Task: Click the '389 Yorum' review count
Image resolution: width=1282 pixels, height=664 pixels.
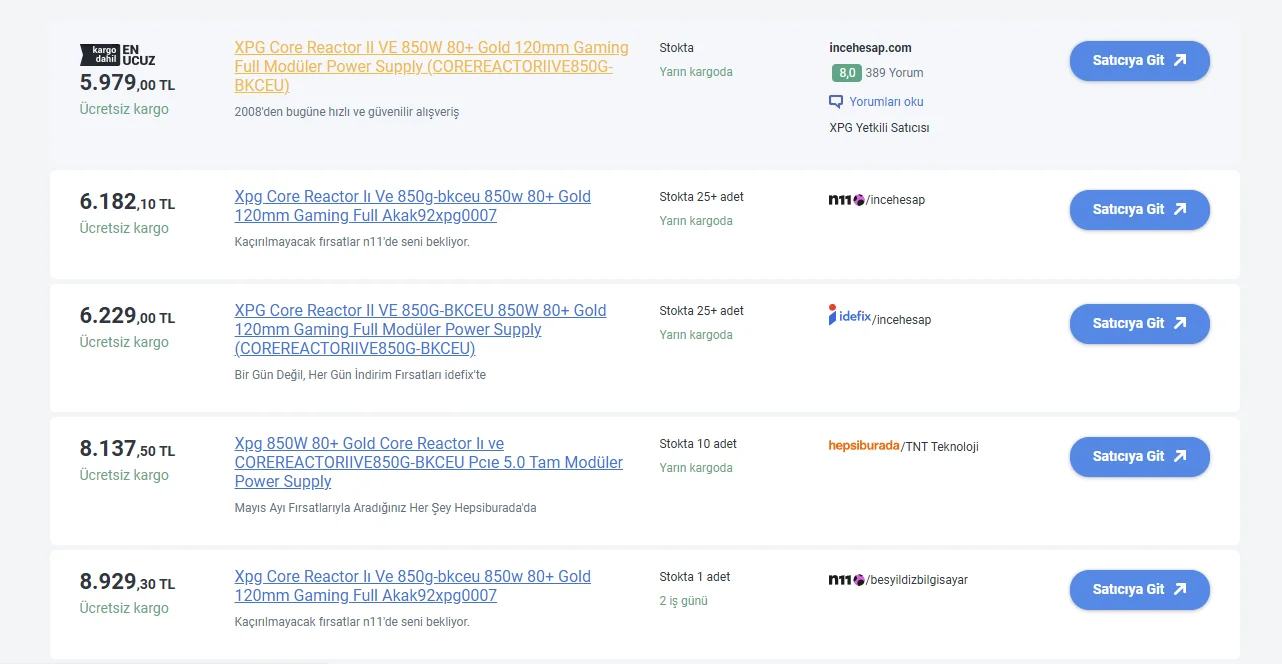Action: pyautogui.click(x=894, y=73)
